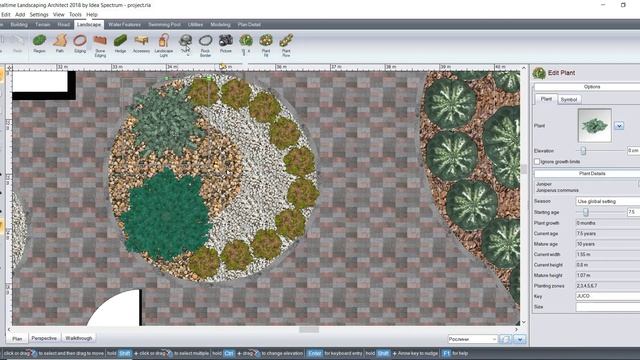The width and height of the screenshot is (640, 360).
Task: Open the Season dropdown
Action: point(608,201)
